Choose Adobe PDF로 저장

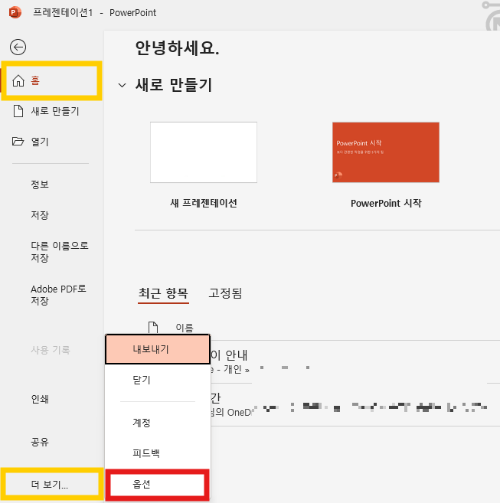(x=58, y=295)
